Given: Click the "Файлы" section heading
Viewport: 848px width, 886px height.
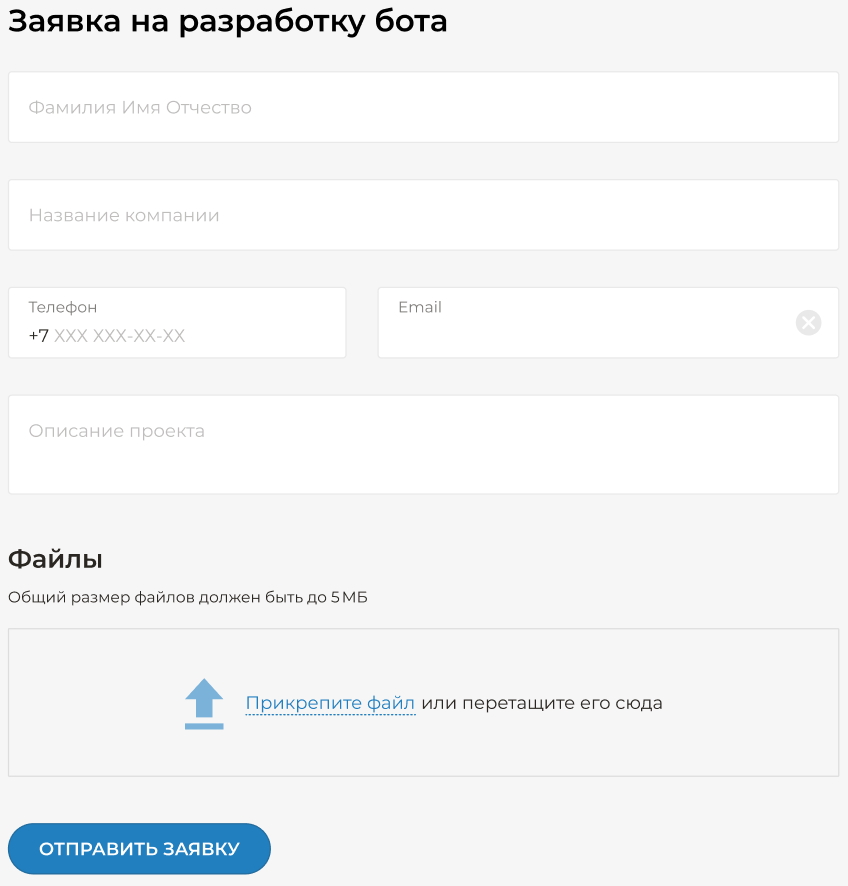Looking at the screenshot, I should 55,559.
